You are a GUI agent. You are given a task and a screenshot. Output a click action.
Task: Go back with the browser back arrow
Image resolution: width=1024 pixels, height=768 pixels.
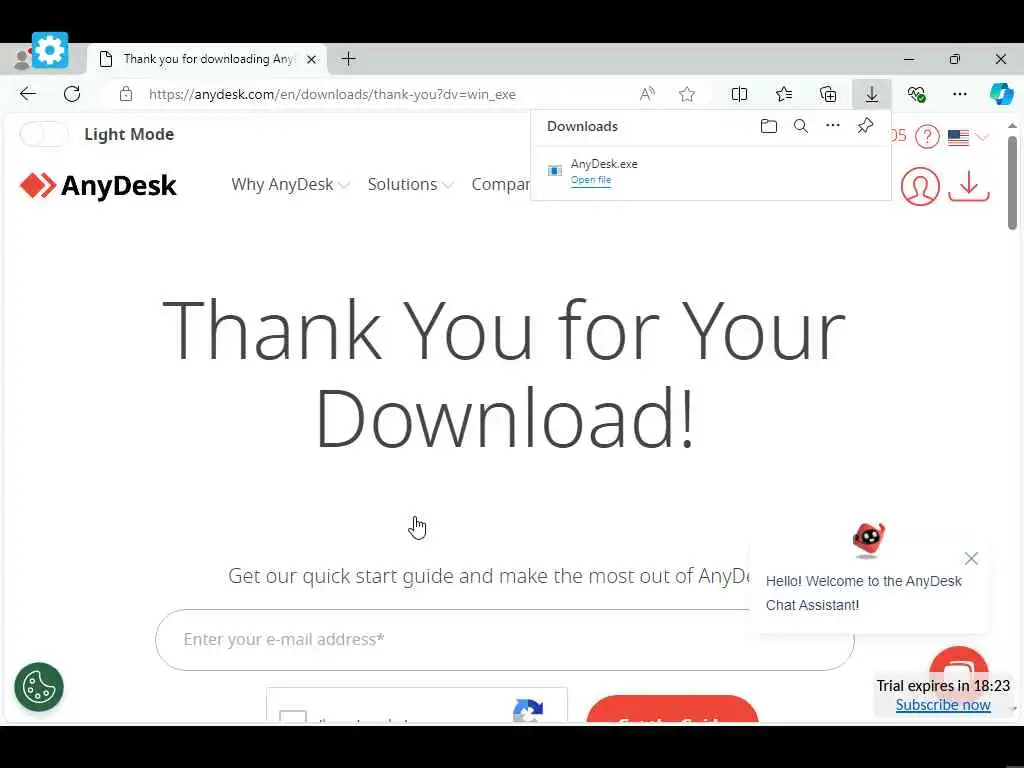pyautogui.click(x=27, y=94)
